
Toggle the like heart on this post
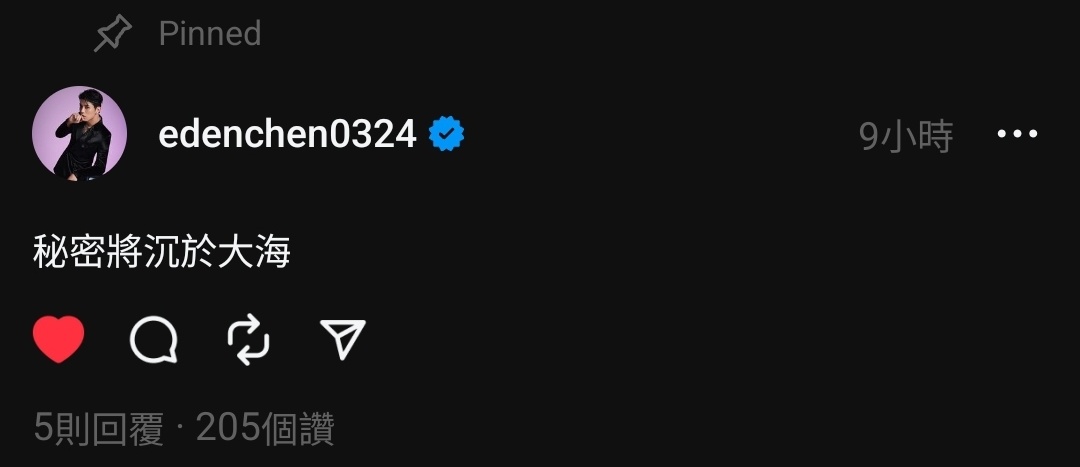59,340
